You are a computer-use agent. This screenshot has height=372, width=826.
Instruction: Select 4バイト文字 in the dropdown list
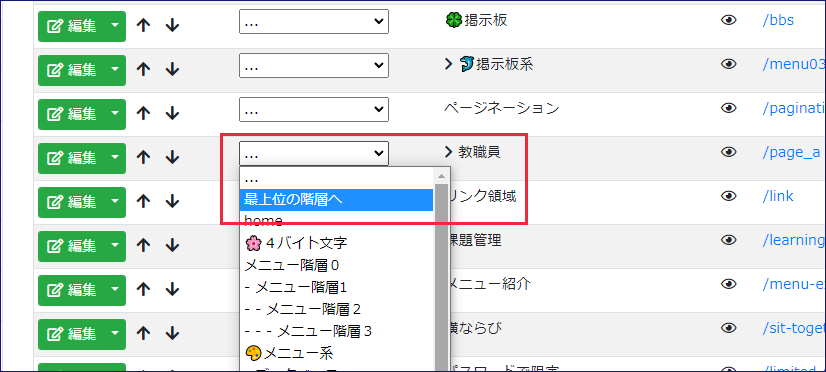(337, 243)
